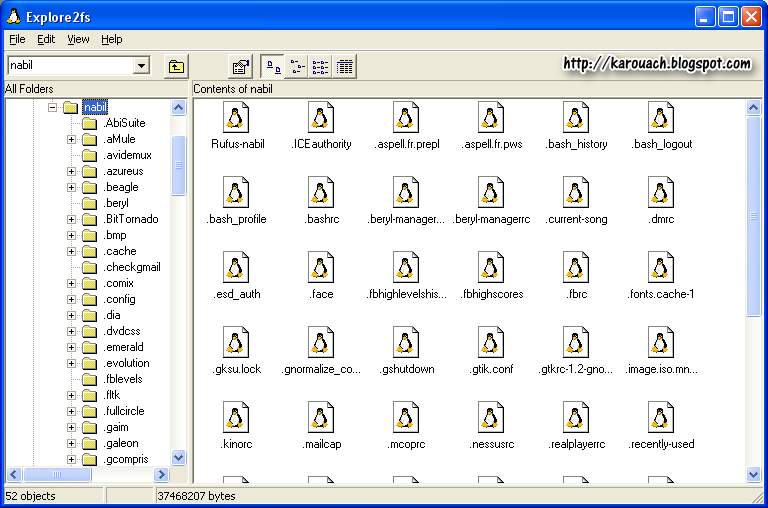
Task: Switch to Small Icons view
Action: (x=297, y=66)
